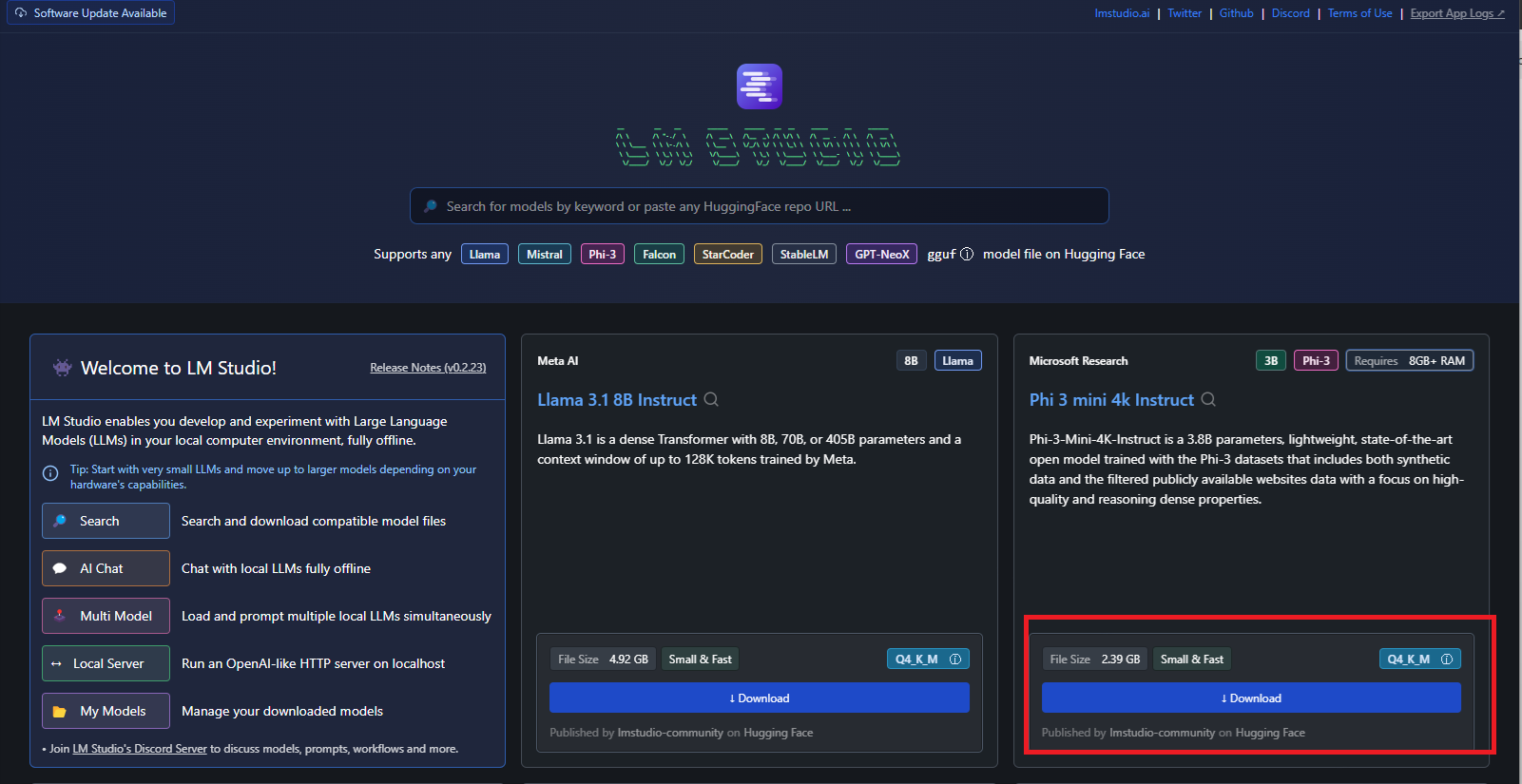Click the alien mascot icon beside Welcome to LM Studio
This screenshot has height=784, width=1522.
63,368
